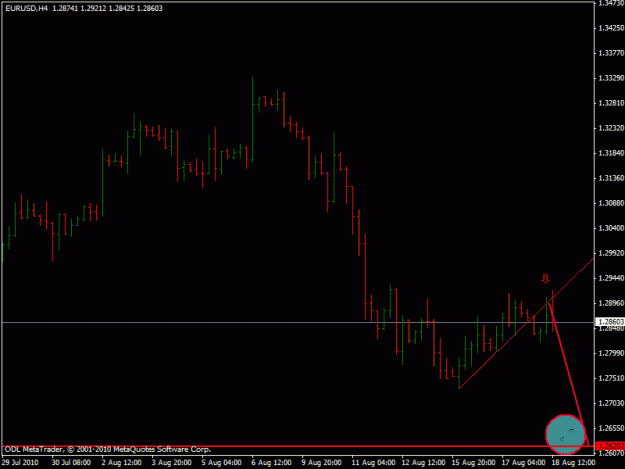Click the 1.31840 price axis label

click(x=611, y=153)
